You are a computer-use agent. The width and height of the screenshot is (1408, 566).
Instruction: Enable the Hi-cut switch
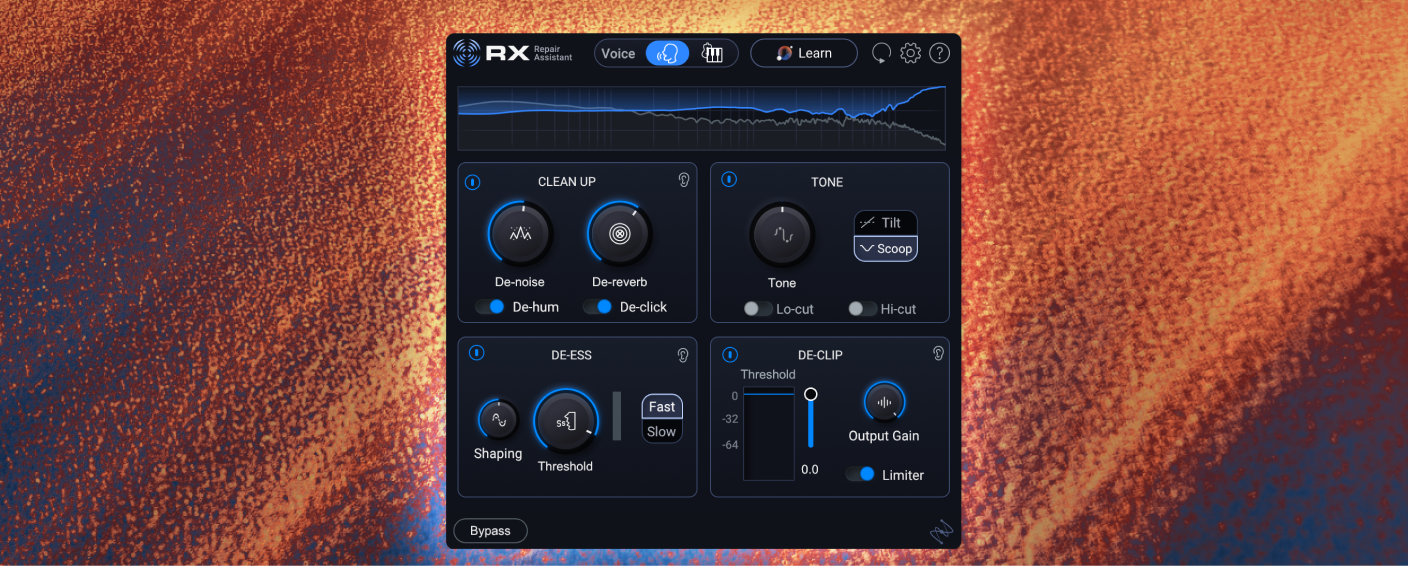click(x=862, y=309)
